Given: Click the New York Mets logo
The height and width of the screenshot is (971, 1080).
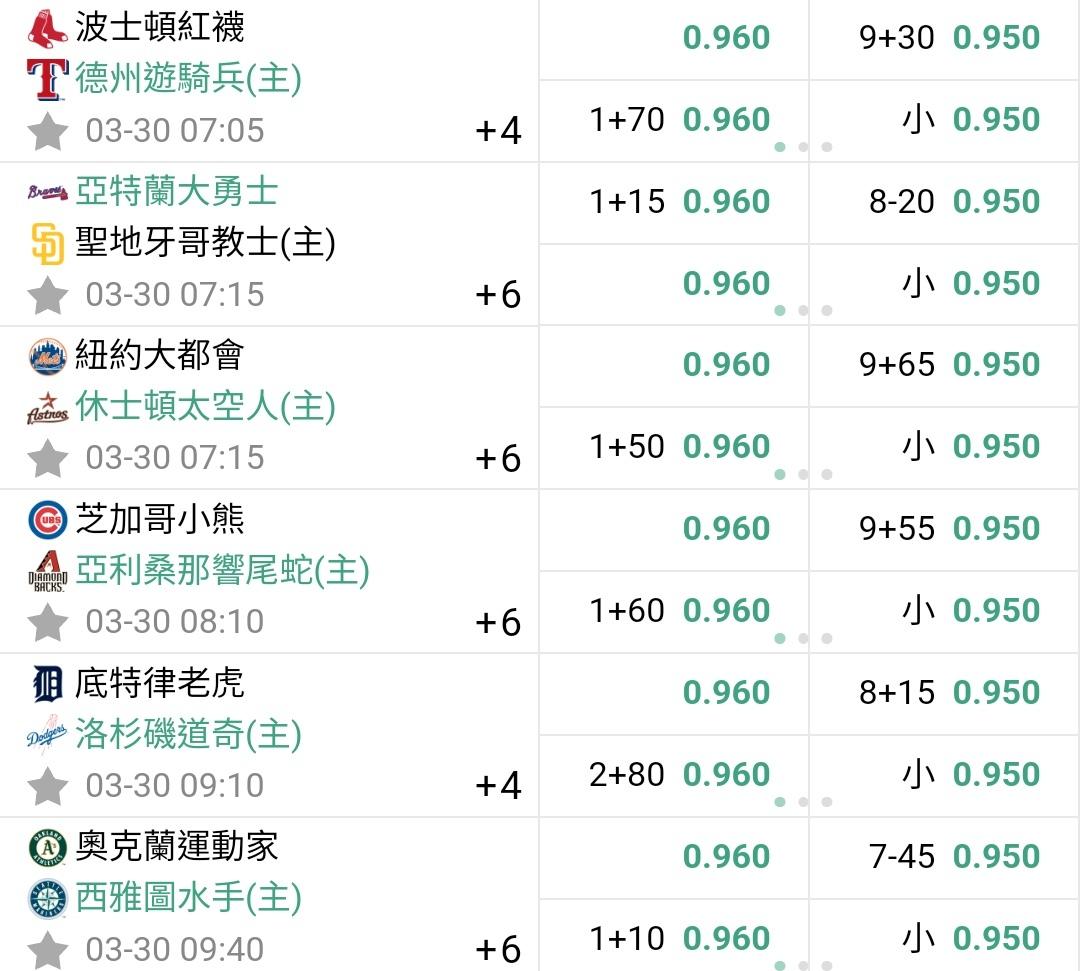Looking at the screenshot, I should pyautogui.click(x=48, y=356).
